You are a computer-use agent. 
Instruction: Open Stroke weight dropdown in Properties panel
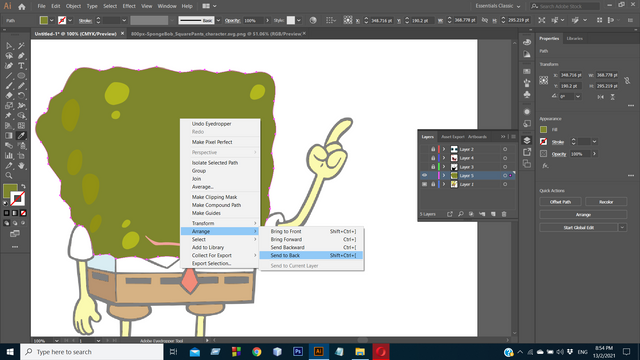594,142
